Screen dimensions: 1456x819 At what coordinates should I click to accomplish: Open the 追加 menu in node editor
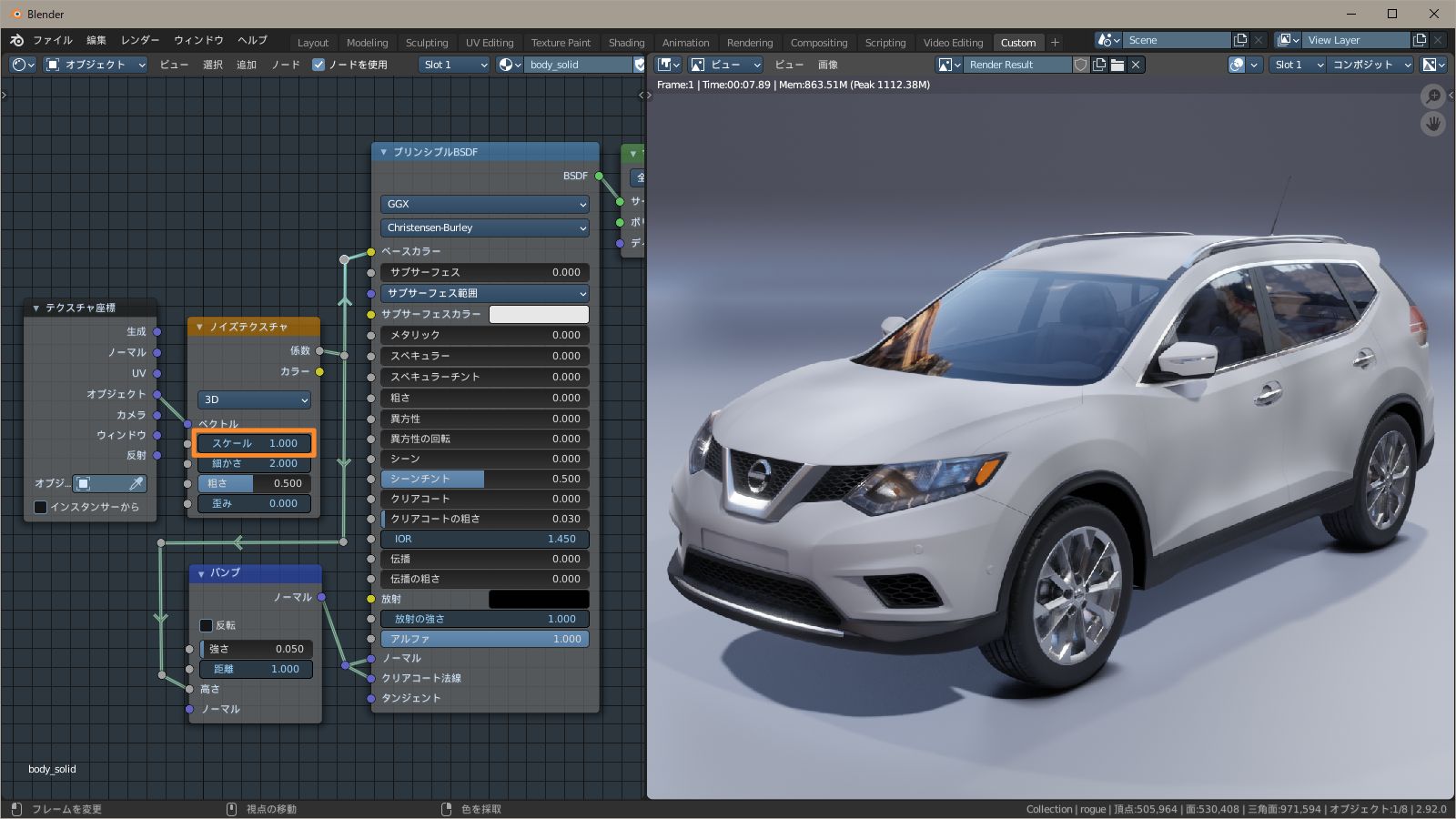point(247,65)
